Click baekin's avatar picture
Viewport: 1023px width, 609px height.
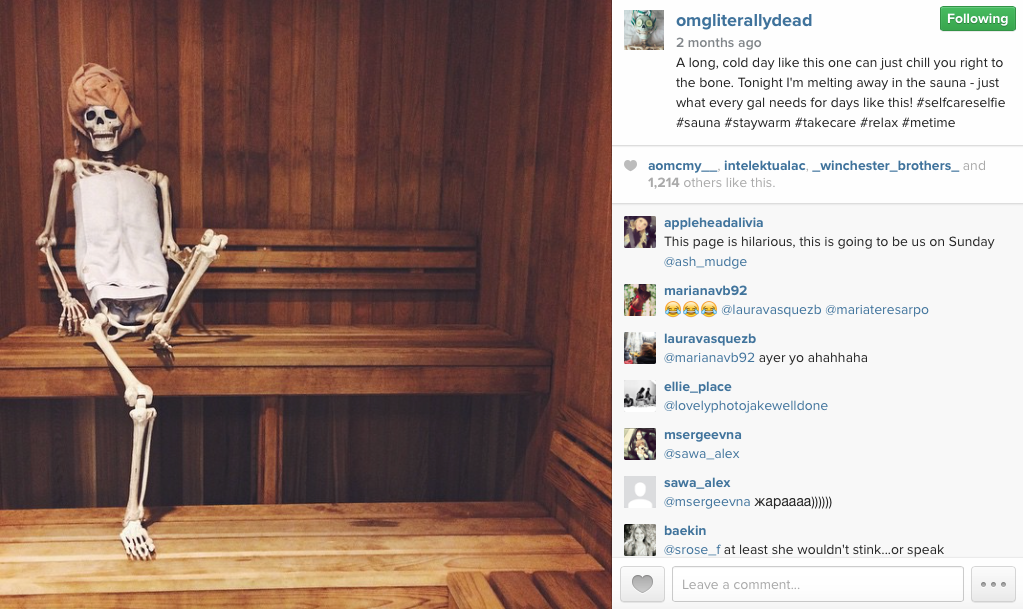pyautogui.click(x=640, y=540)
